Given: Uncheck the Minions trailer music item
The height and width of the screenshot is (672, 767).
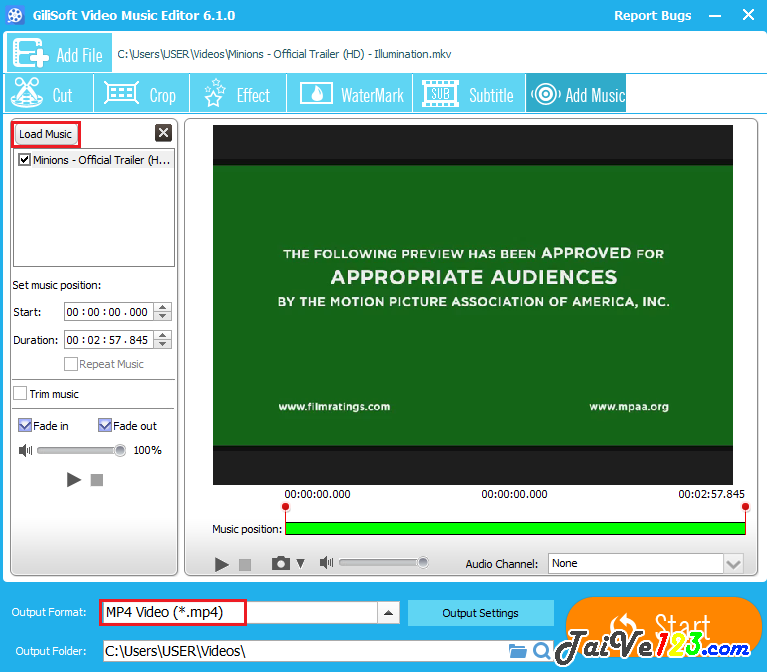Looking at the screenshot, I should [24, 160].
